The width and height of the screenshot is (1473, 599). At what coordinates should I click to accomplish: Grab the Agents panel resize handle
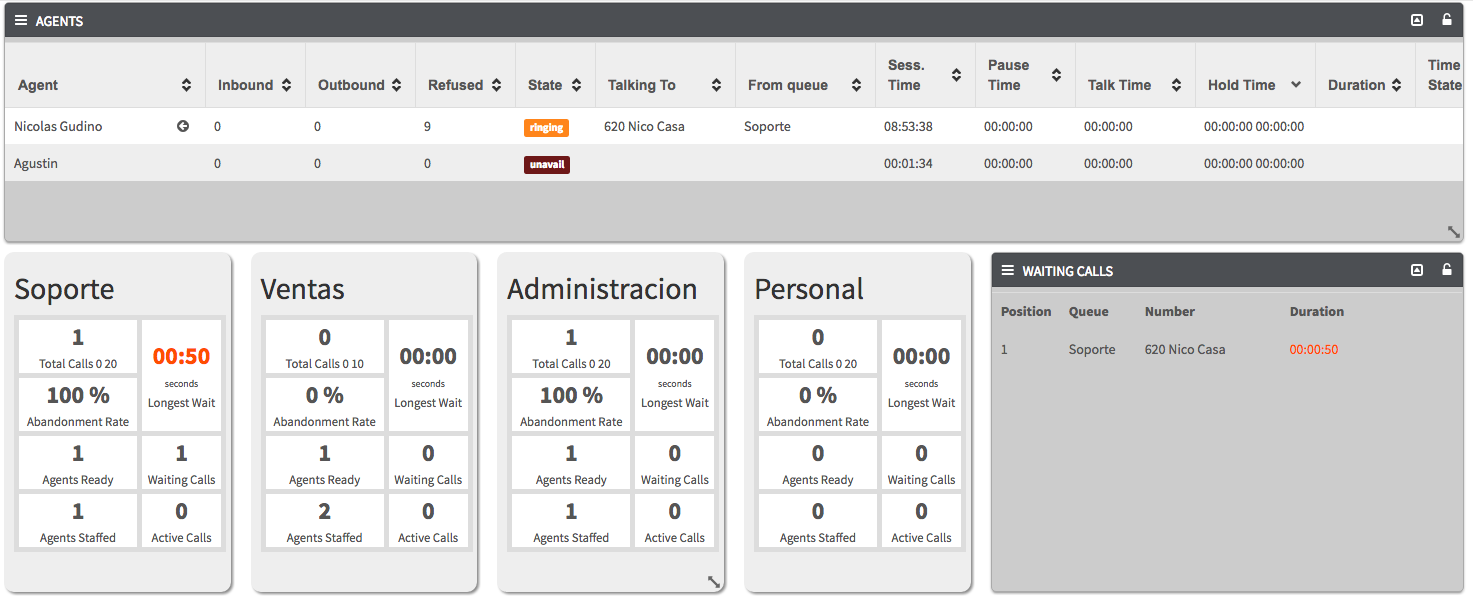pyautogui.click(x=1454, y=232)
